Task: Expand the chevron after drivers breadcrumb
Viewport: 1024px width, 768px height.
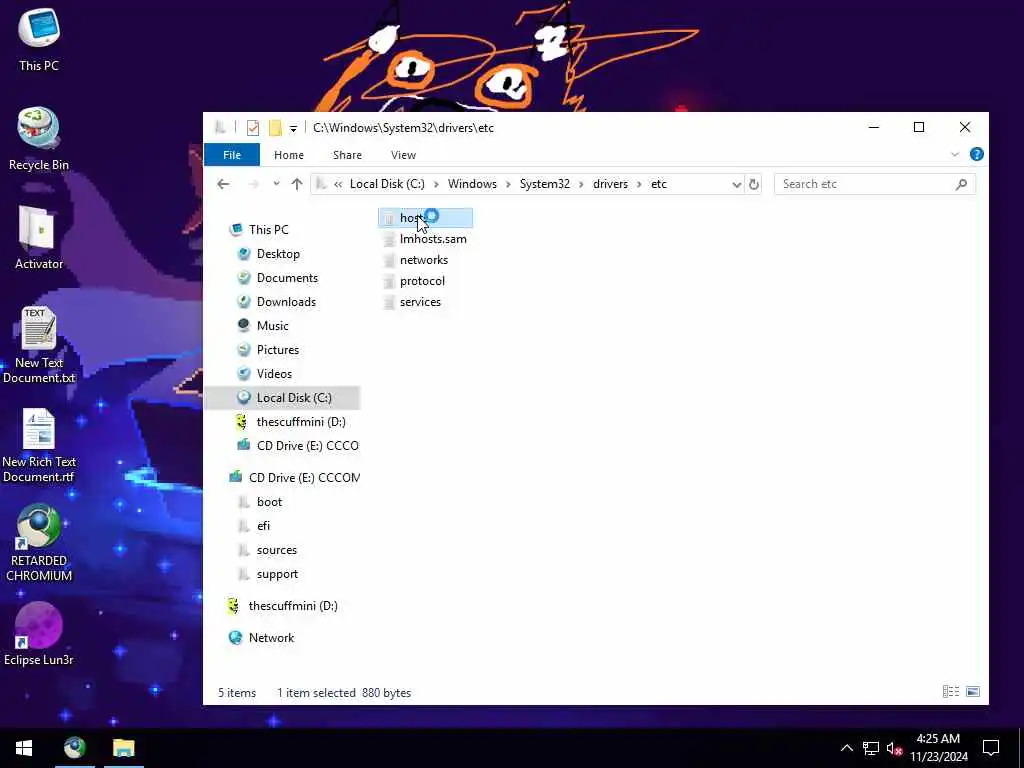Action: [639, 184]
